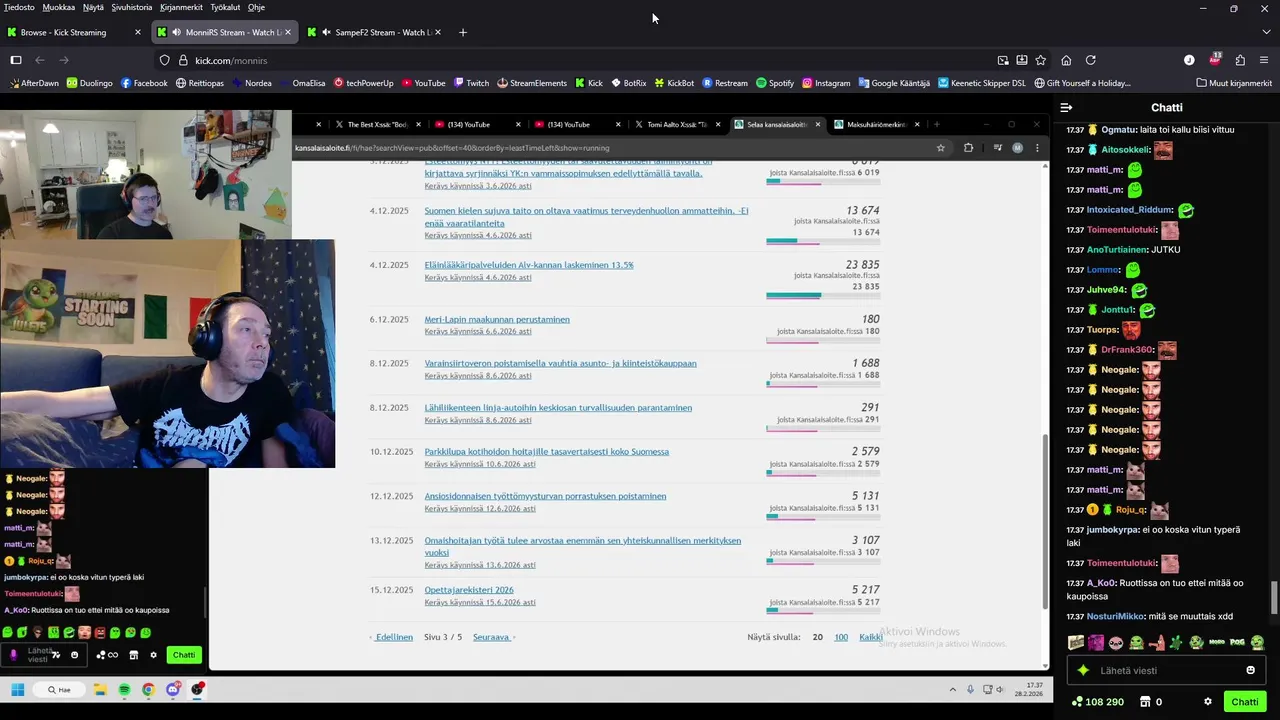The image size is (1280, 720).
Task: Open the emoji picker in the Kick chat input
Action: (1250, 670)
